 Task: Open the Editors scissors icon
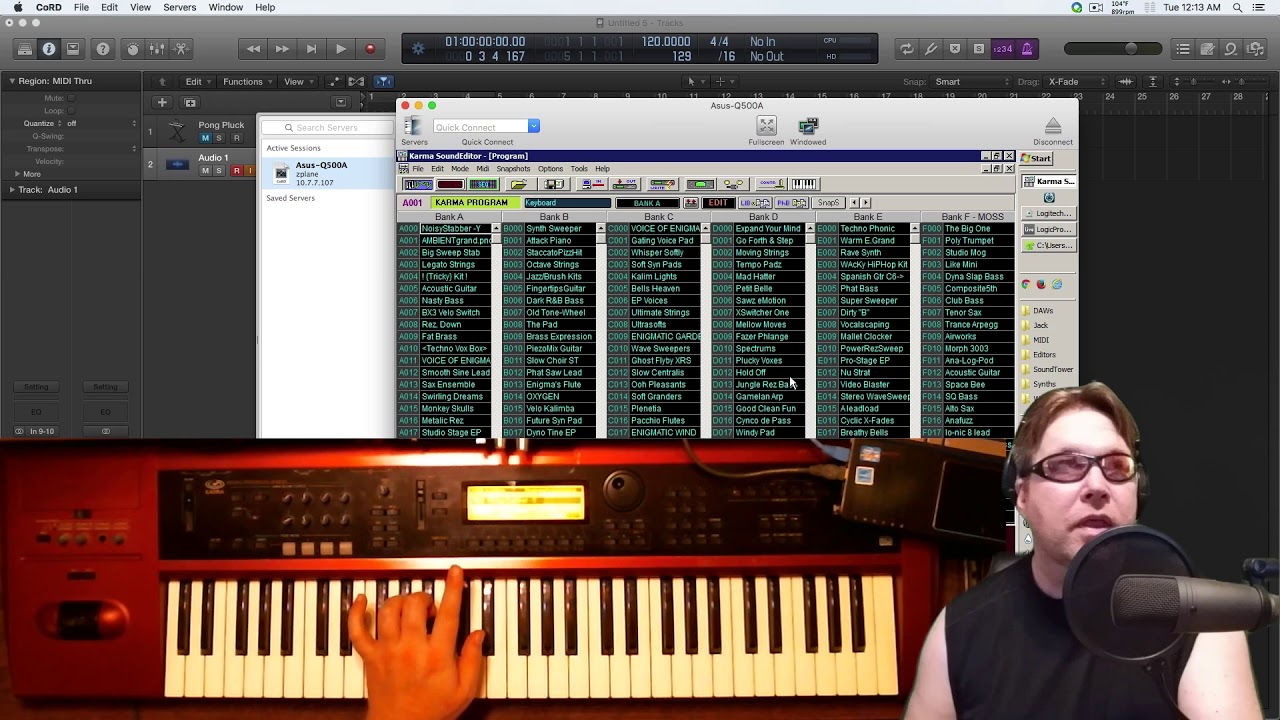[181, 49]
